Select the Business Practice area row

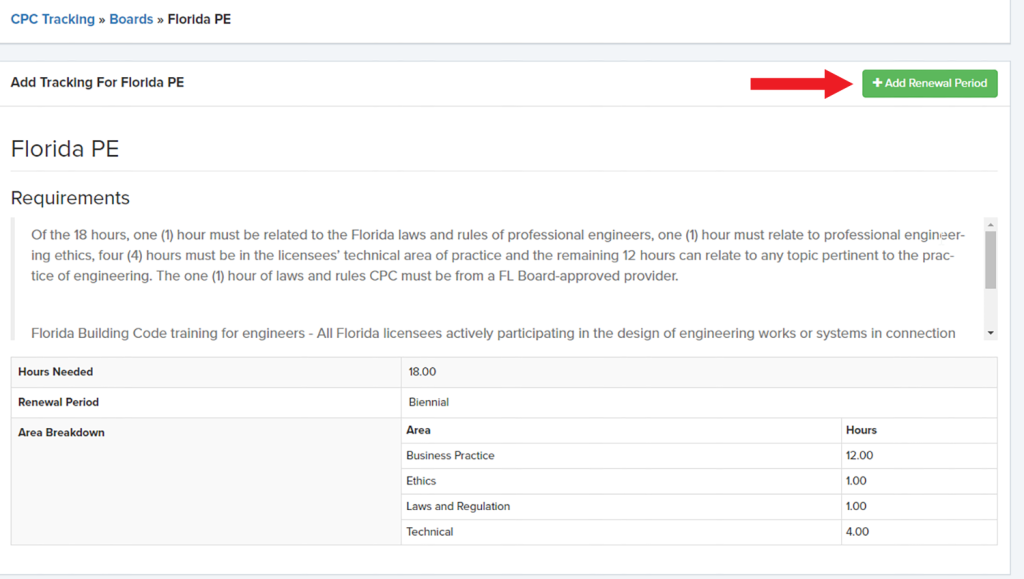tap(450, 455)
